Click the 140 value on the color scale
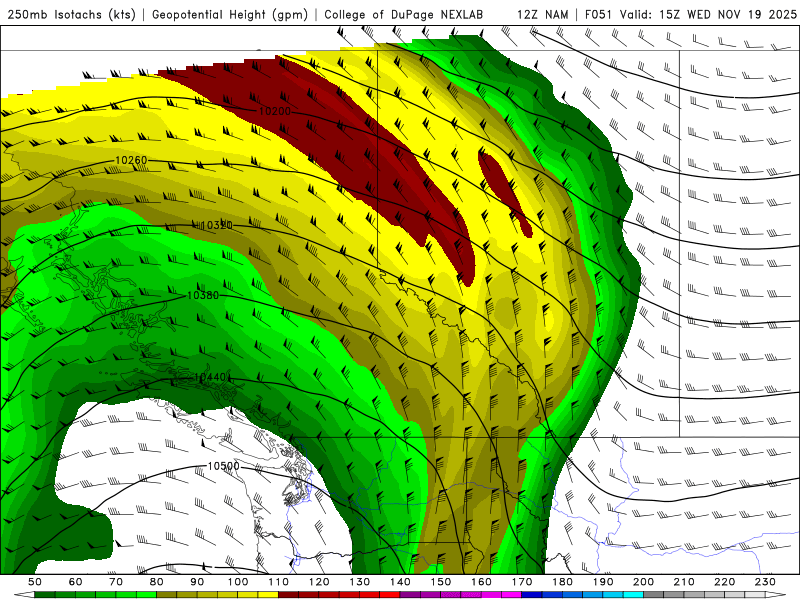Image resolution: width=800 pixels, height=600 pixels. tap(401, 582)
